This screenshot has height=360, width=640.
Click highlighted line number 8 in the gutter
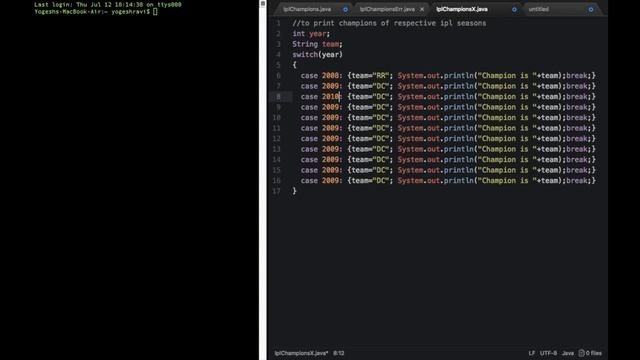(278, 97)
